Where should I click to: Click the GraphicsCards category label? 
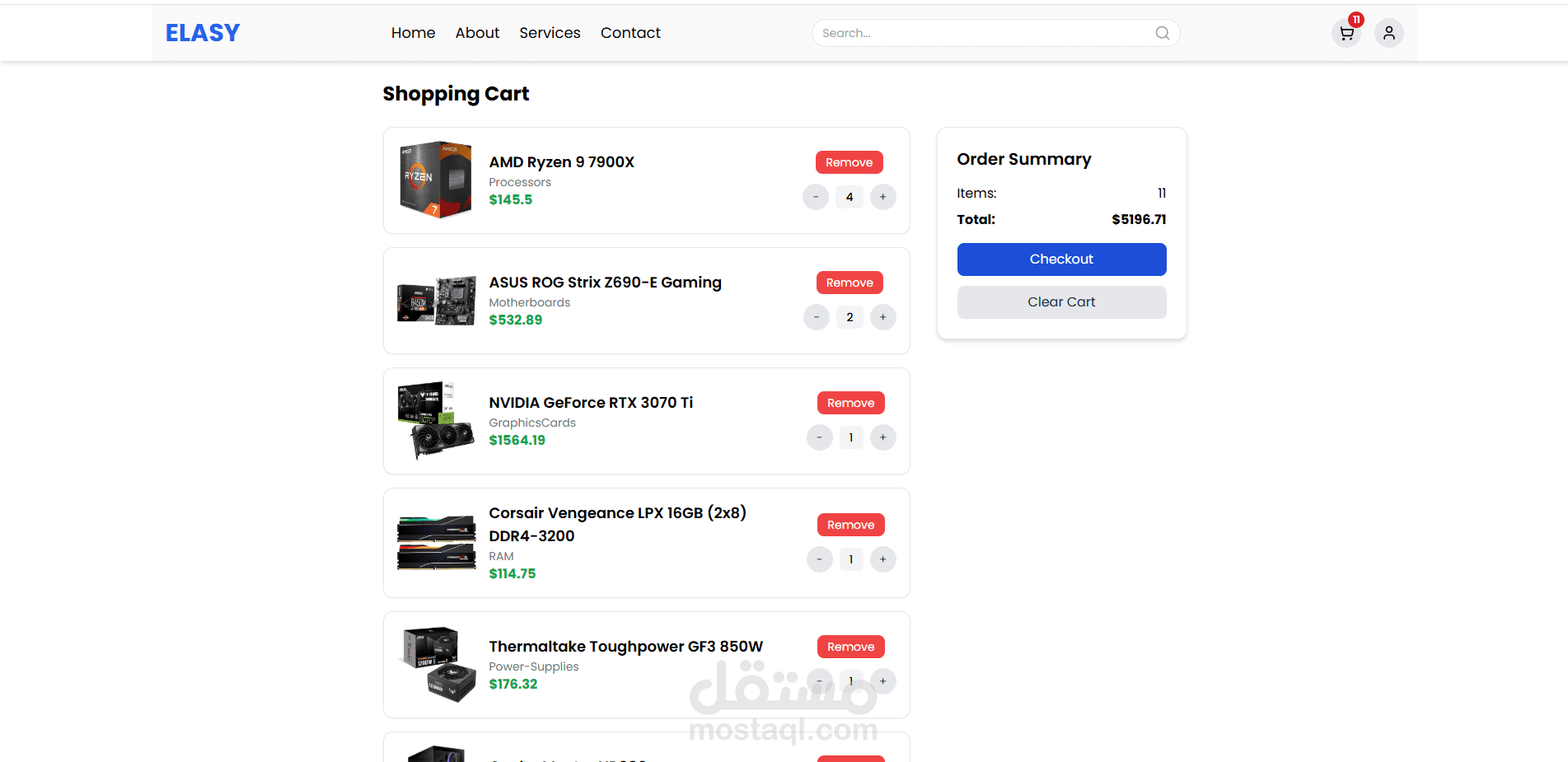click(x=532, y=423)
